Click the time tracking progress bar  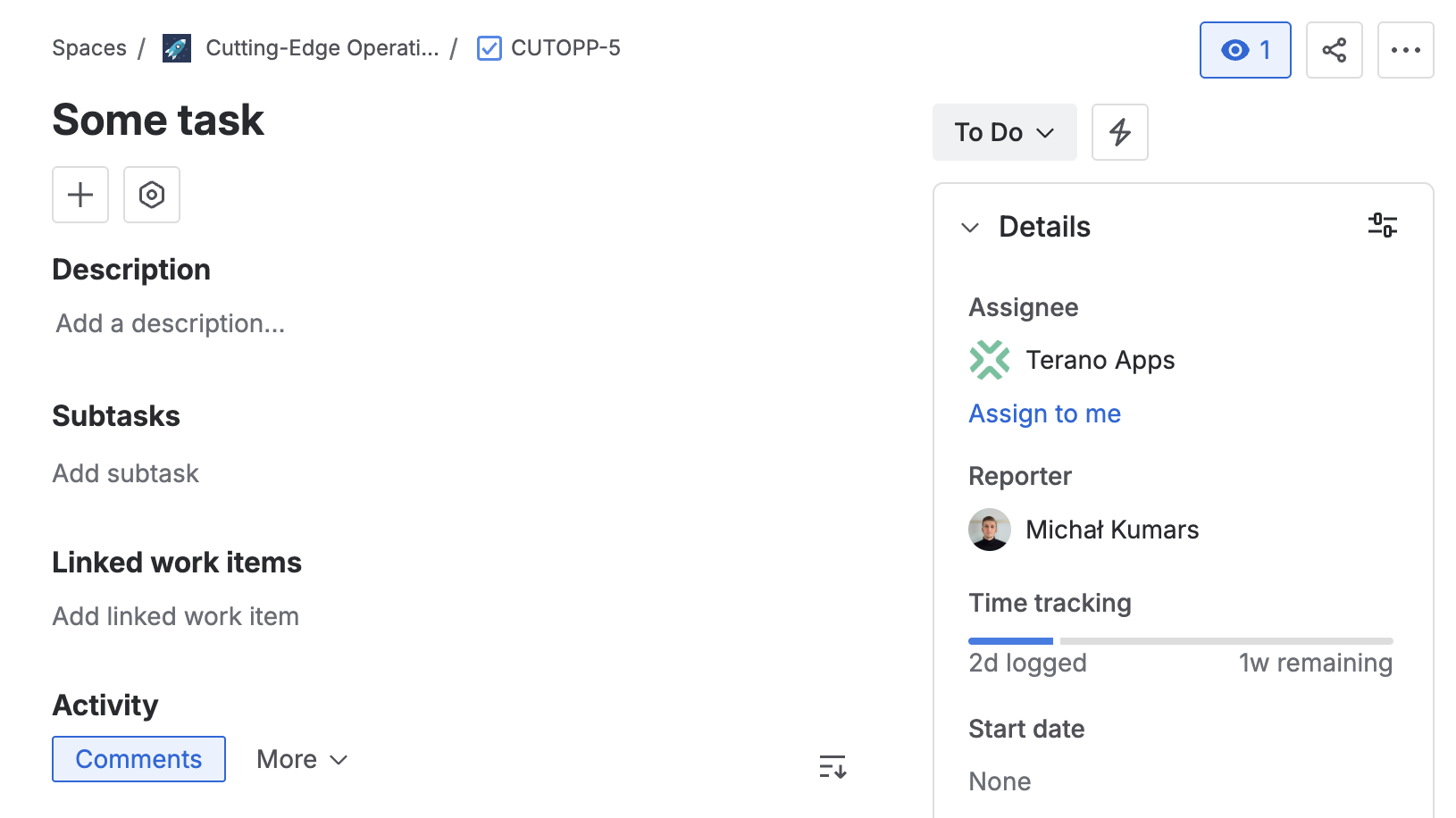tap(1179, 640)
